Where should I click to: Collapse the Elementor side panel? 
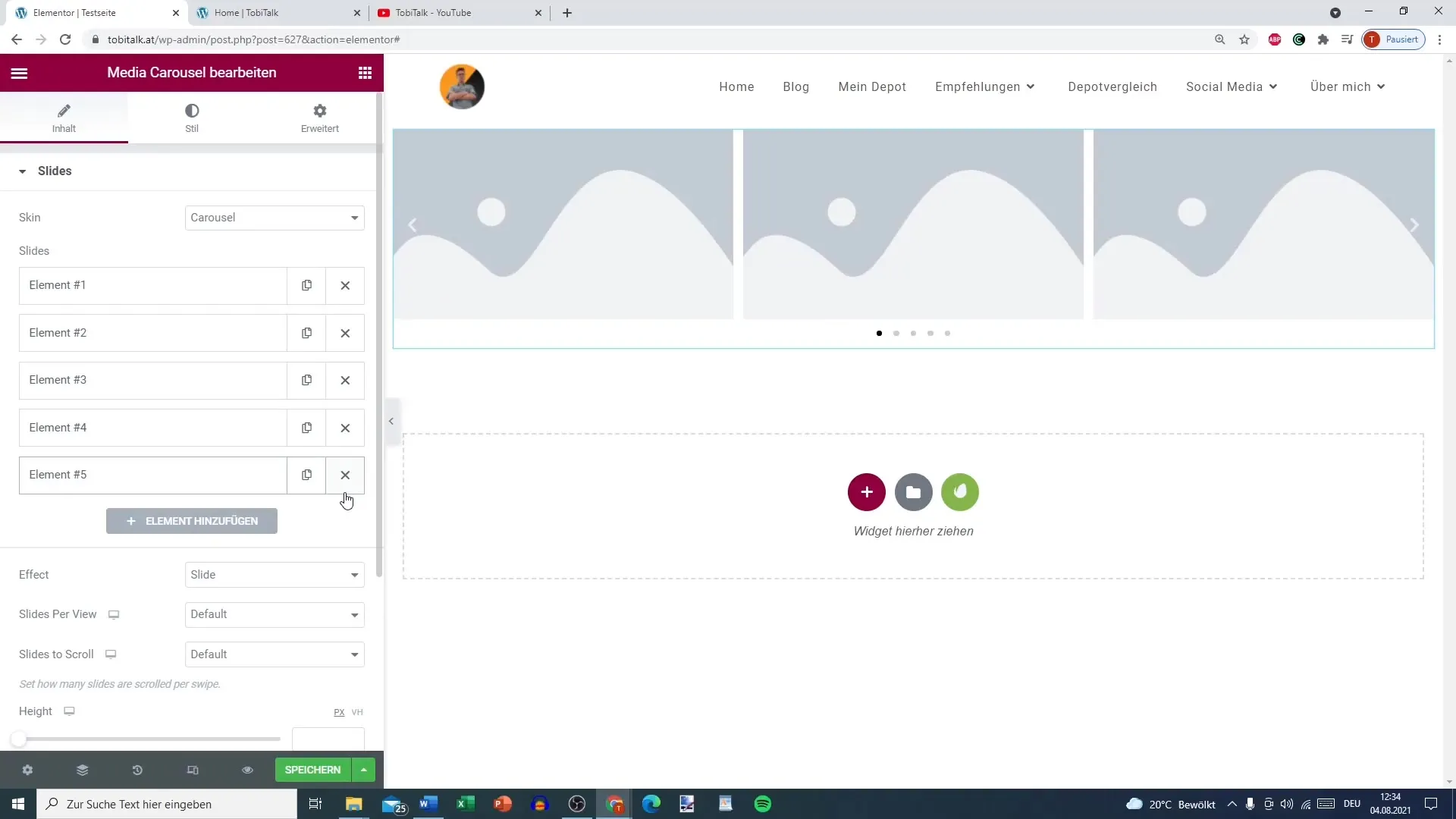(x=391, y=421)
